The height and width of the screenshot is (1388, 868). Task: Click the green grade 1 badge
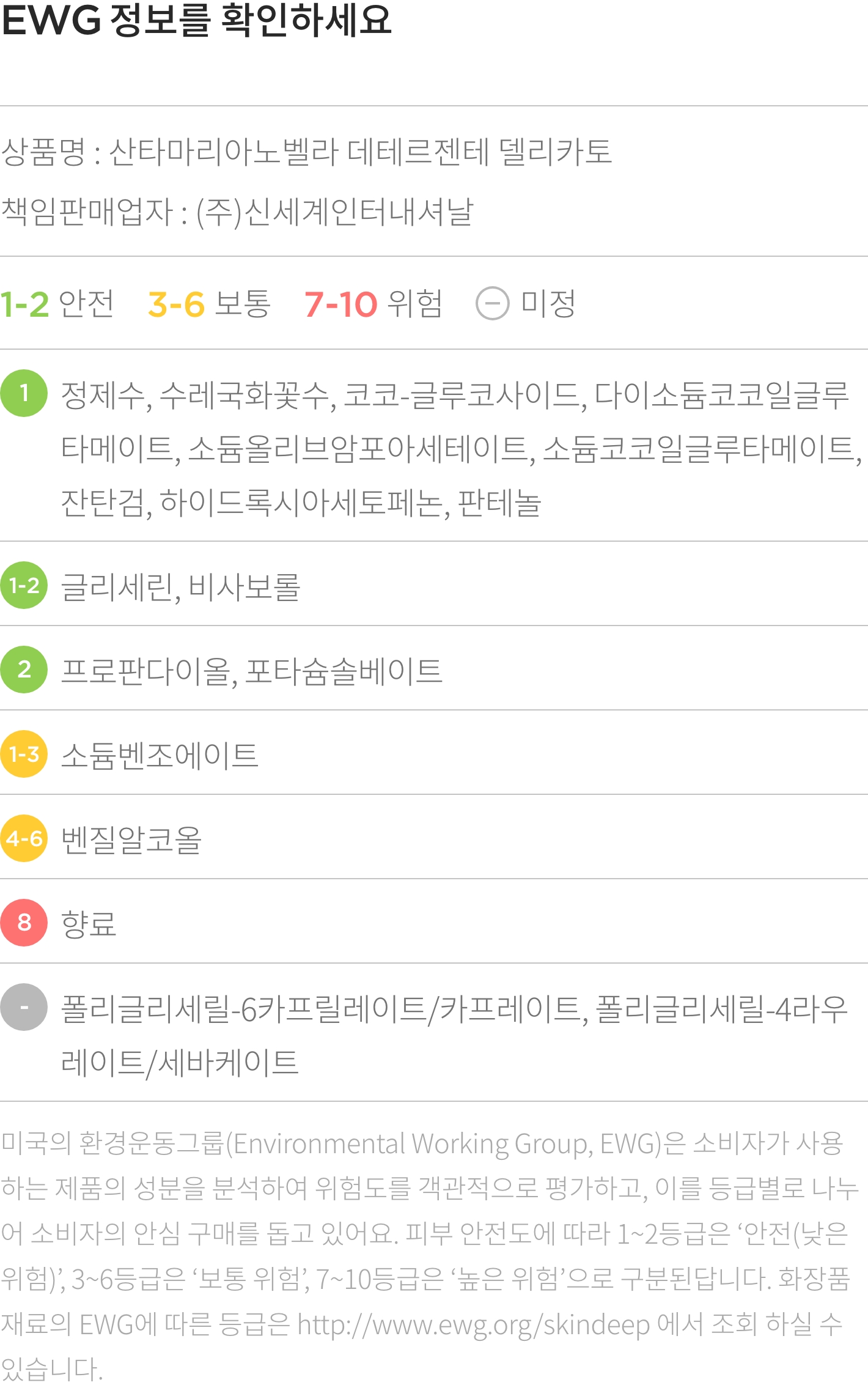(x=24, y=393)
